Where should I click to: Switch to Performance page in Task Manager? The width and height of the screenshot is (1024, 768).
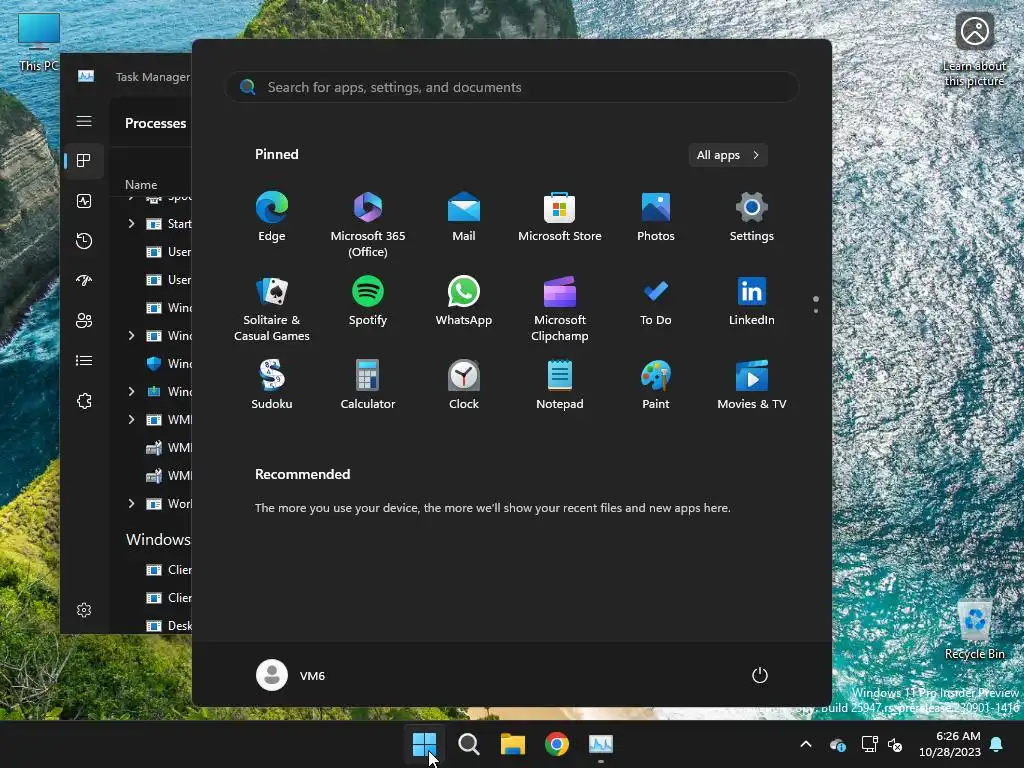[x=84, y=201]
